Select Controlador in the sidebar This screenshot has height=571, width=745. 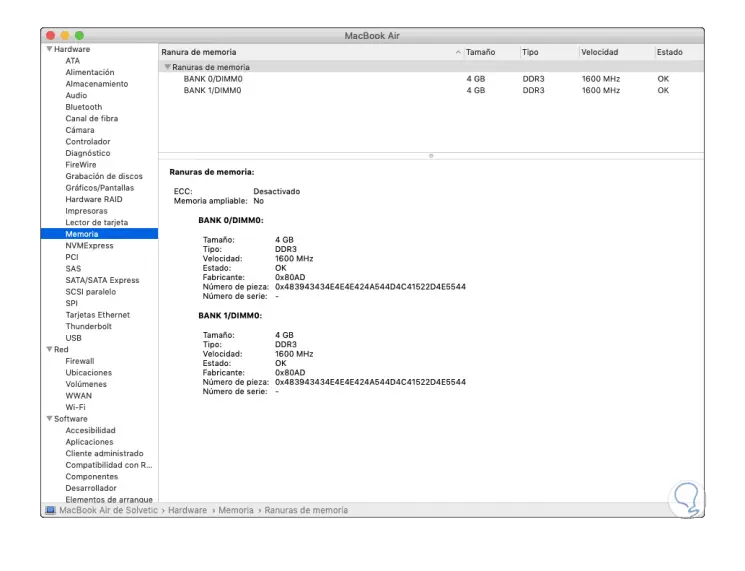click(x=88, y=142)
